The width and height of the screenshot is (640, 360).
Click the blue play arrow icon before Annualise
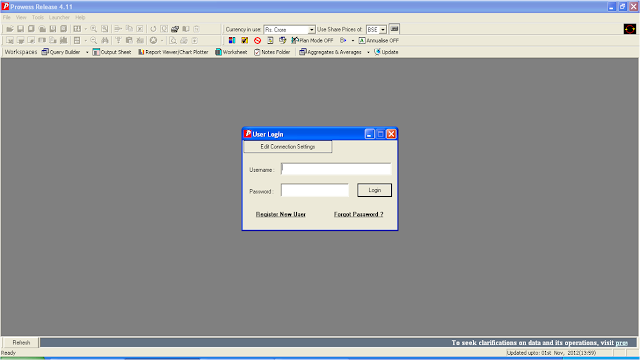[x=343, y=40]
